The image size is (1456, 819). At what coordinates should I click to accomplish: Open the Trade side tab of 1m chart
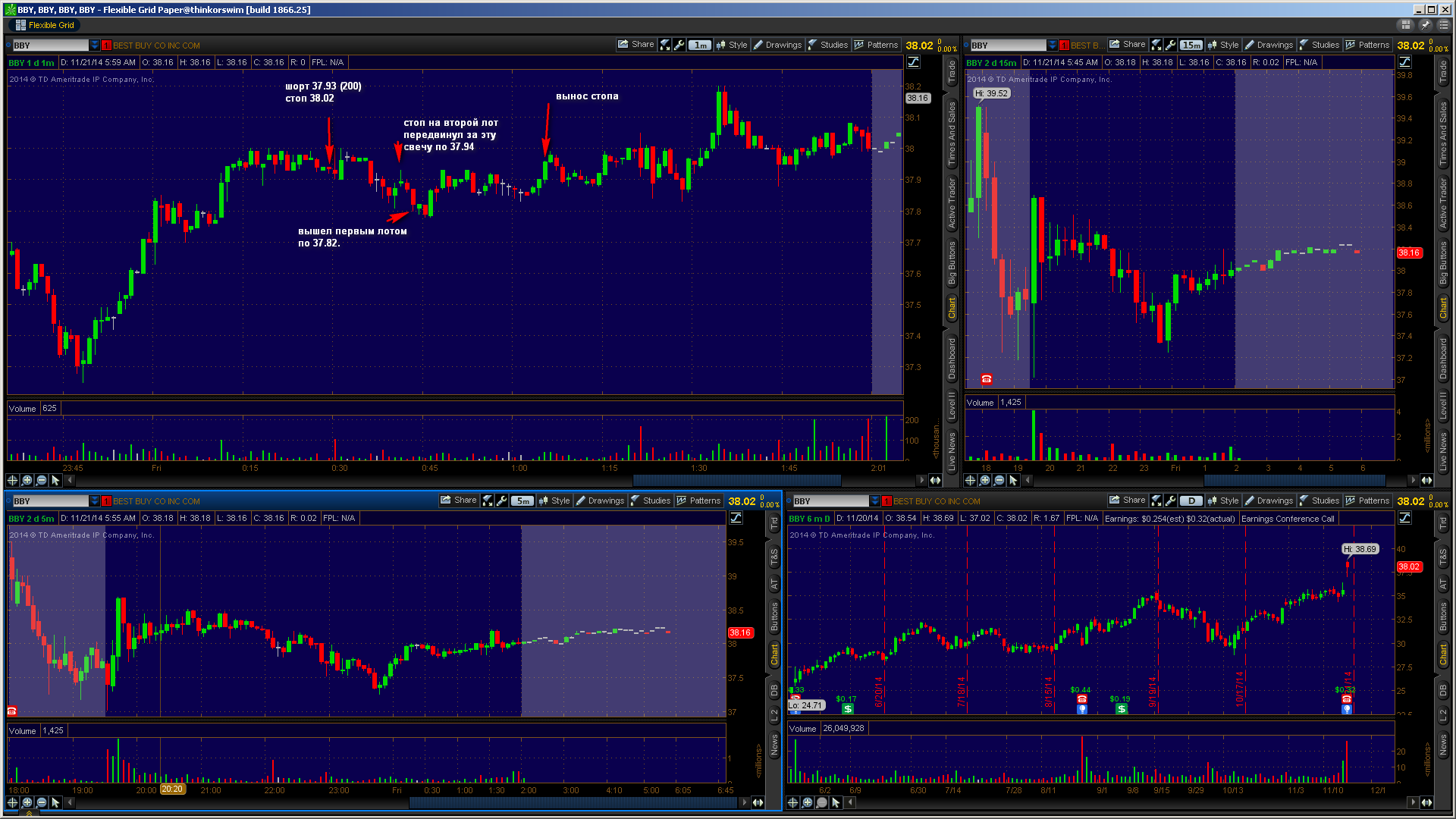(951, 72)
